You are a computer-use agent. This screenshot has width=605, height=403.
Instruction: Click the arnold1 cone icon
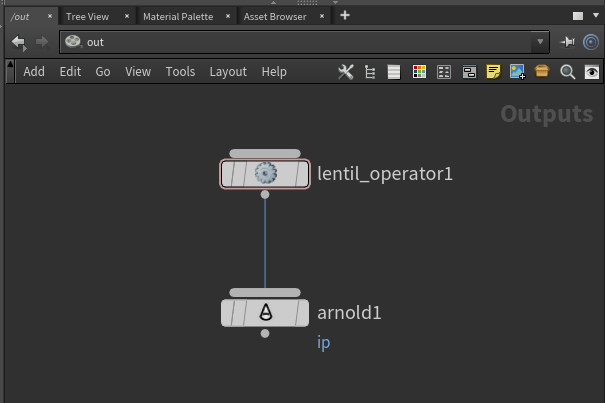265,312
